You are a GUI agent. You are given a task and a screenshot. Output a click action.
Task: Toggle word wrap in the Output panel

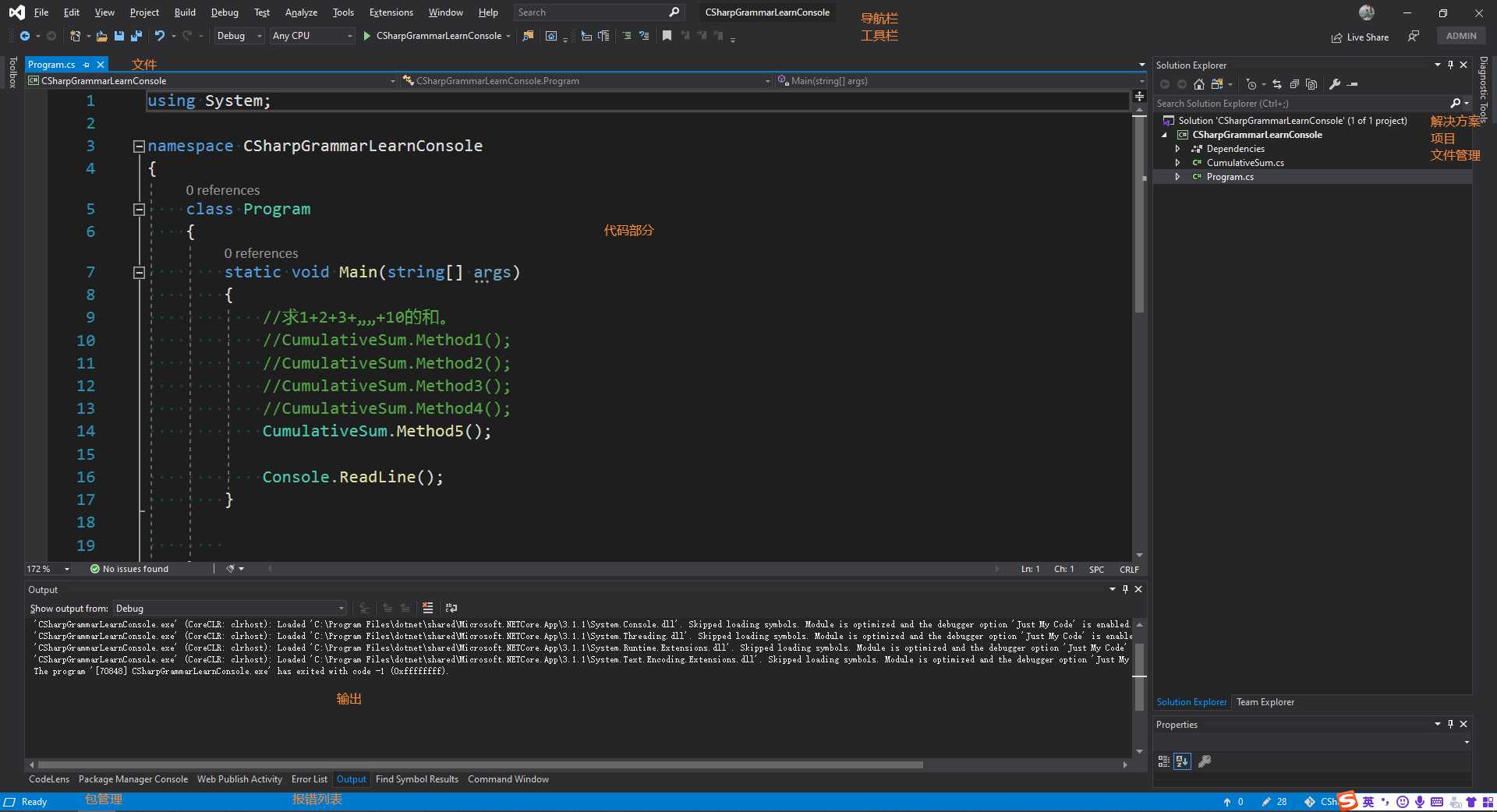pos(451,608)
